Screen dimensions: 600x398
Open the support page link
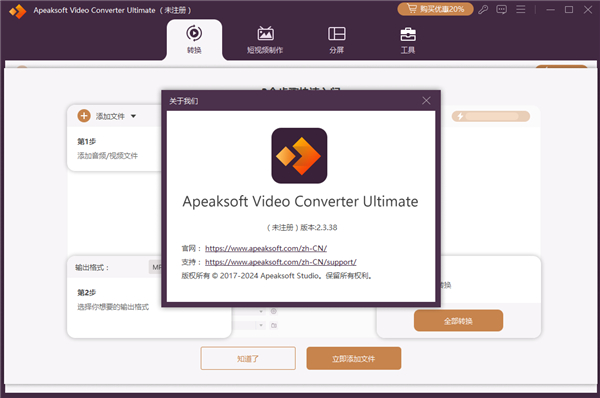(x=281, y=262)
